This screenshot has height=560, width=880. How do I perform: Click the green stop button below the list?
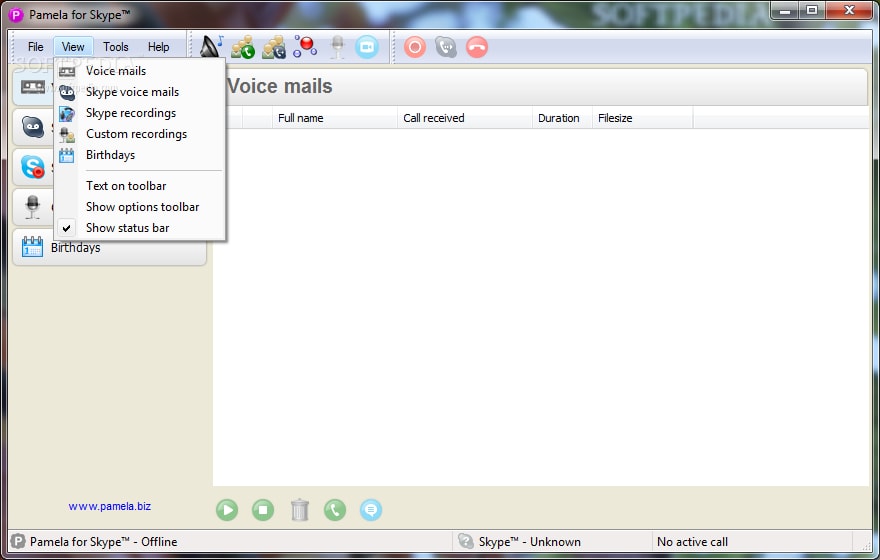tap(263, 510)
